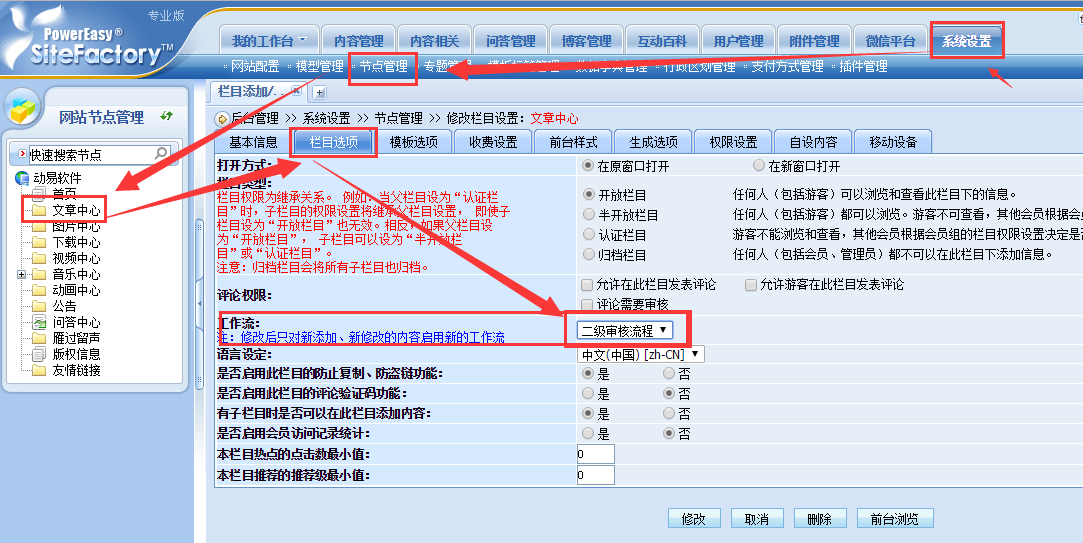
Task: Click the folder icon of 视频中心
Action: click(x=39, y=258)
